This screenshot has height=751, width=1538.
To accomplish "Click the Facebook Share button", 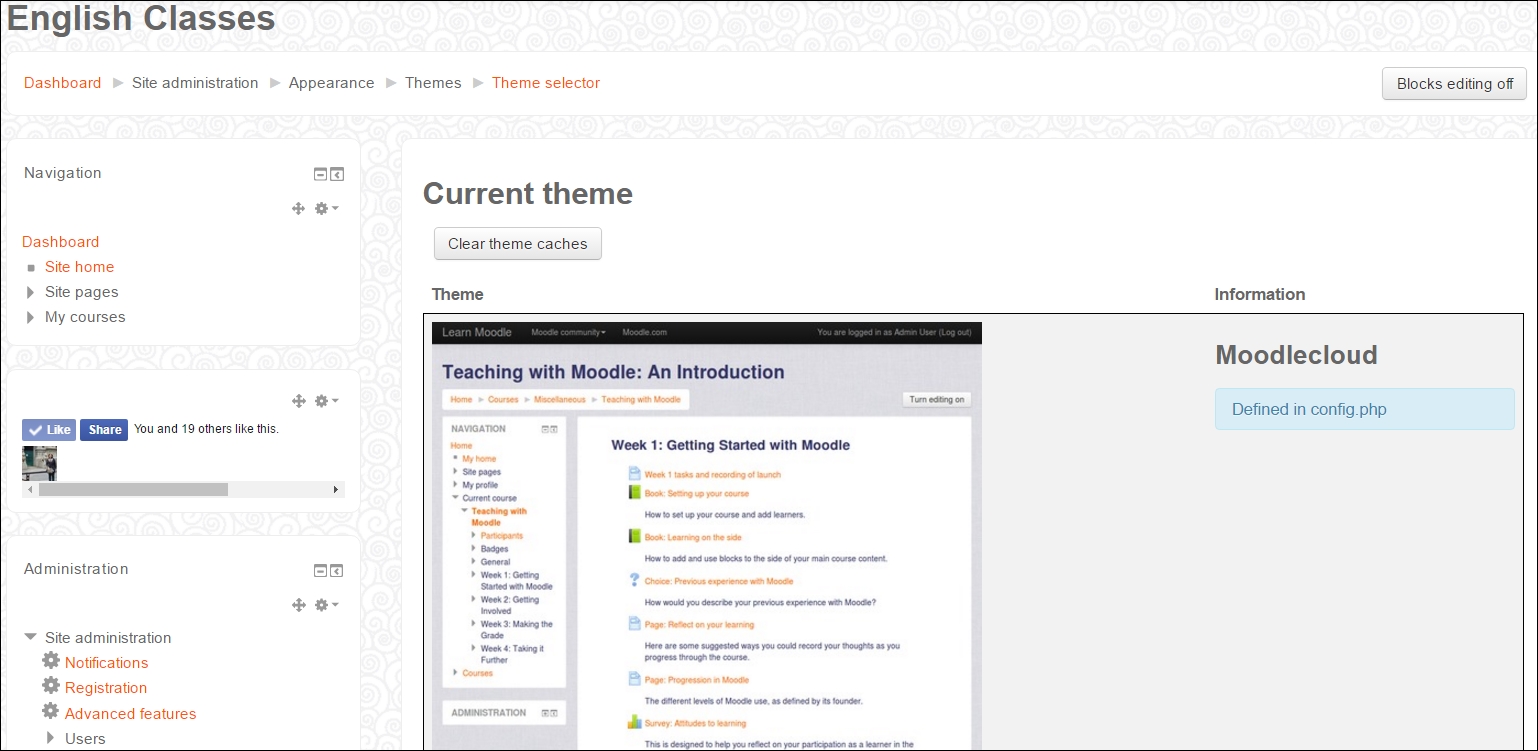I will click(x=104, y=430).
